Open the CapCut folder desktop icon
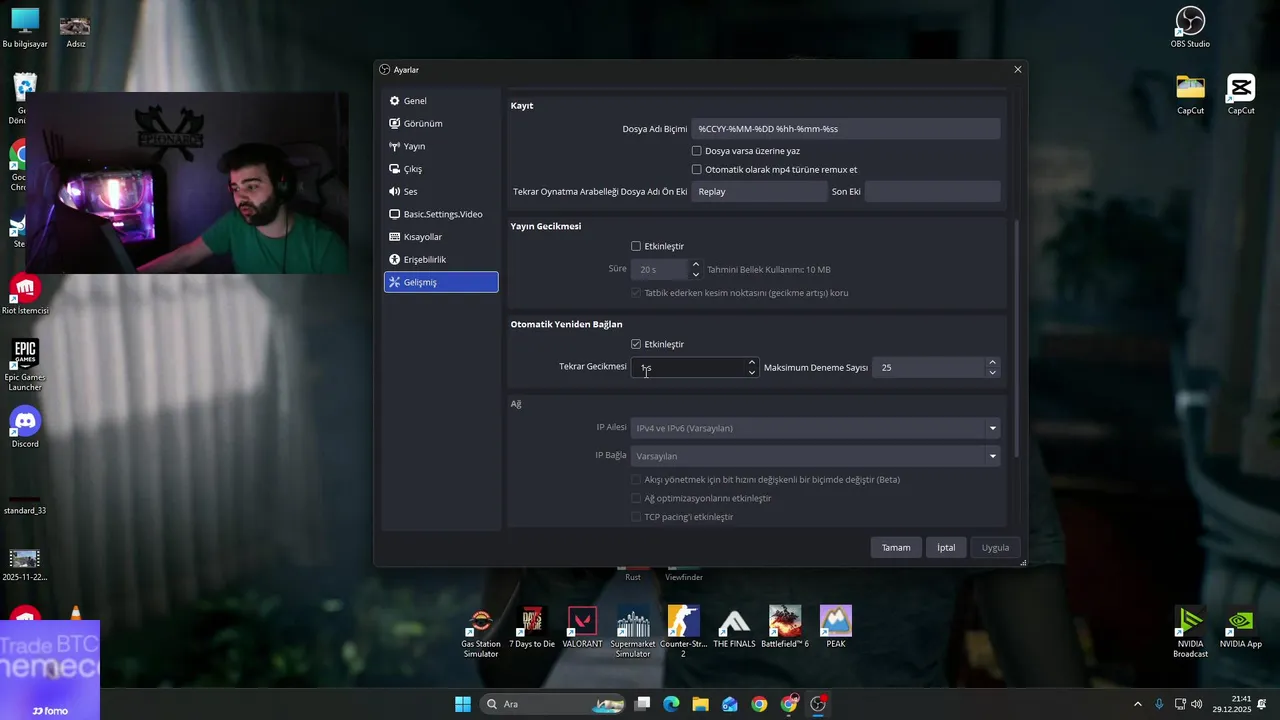The height and width of the screenshot is (720, 1280). click(x=1190, y=94)
